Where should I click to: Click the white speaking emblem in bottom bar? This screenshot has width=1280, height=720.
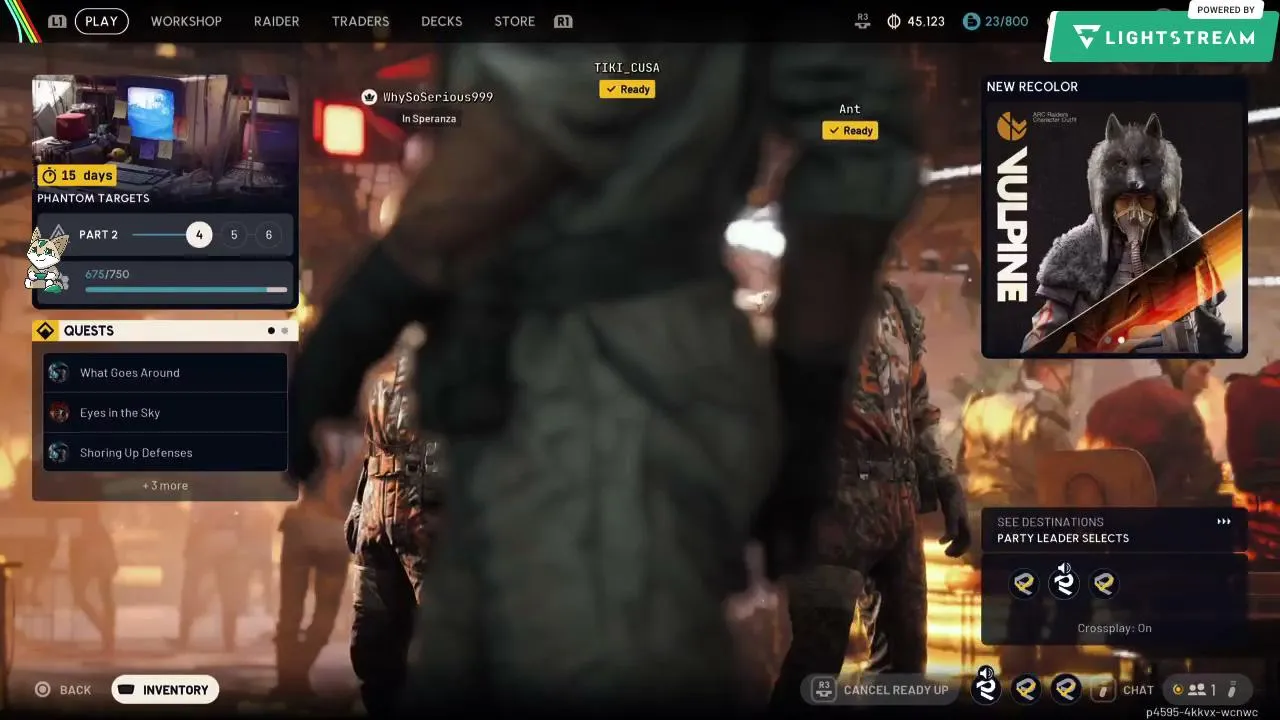click(x=986, y=687)
